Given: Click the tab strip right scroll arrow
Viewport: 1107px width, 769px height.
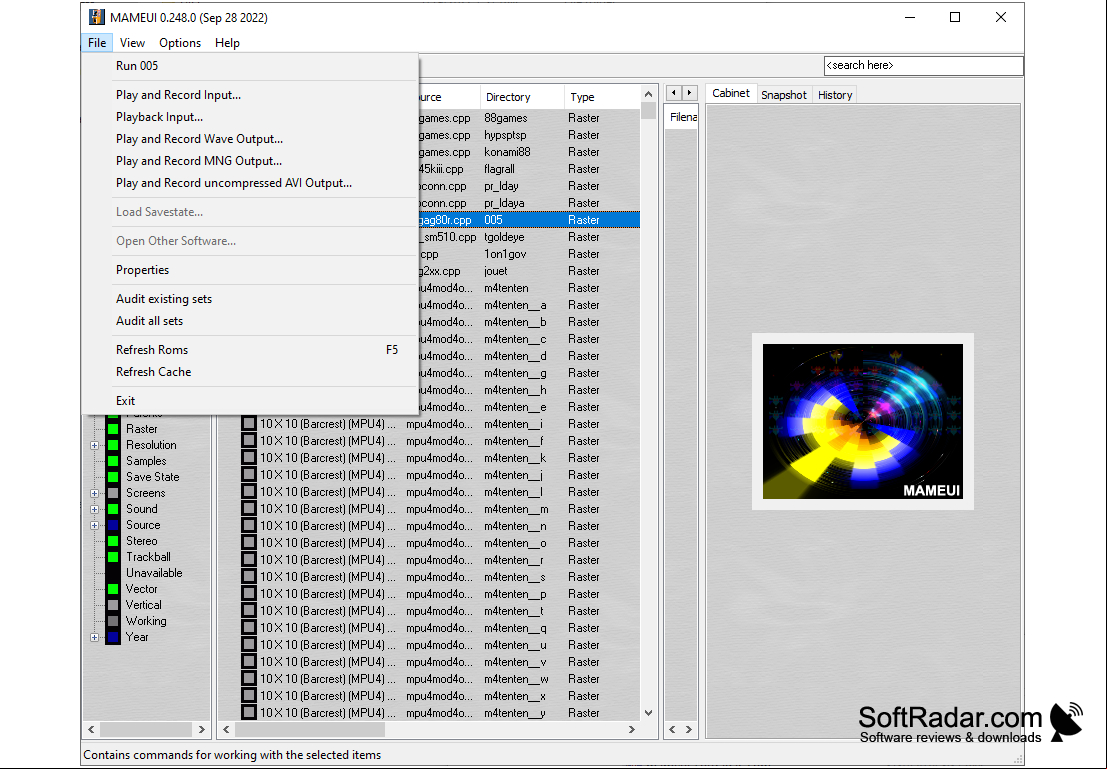Looking at the screenshot, I should [690, 93].
